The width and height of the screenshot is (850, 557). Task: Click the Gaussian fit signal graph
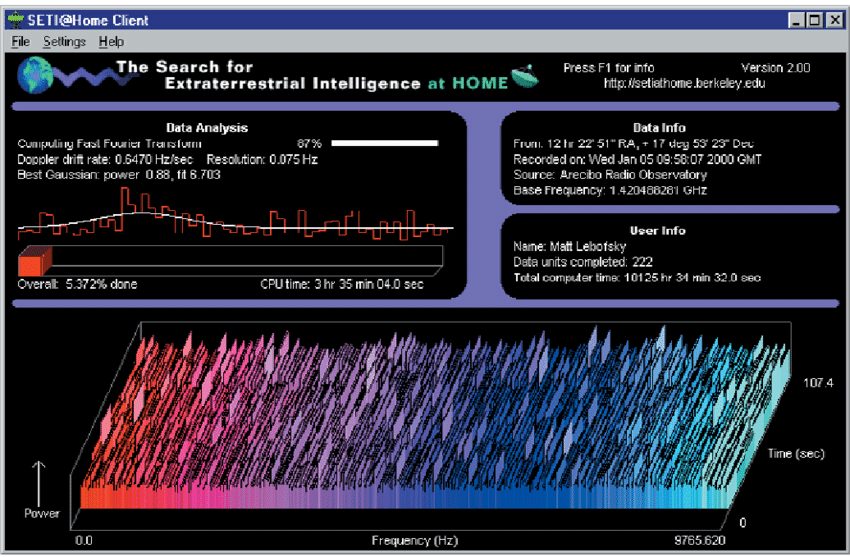coord(235,213)
